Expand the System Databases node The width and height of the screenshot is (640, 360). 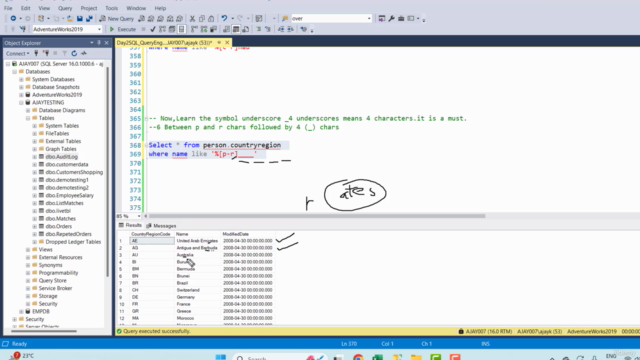pos(21,79)
